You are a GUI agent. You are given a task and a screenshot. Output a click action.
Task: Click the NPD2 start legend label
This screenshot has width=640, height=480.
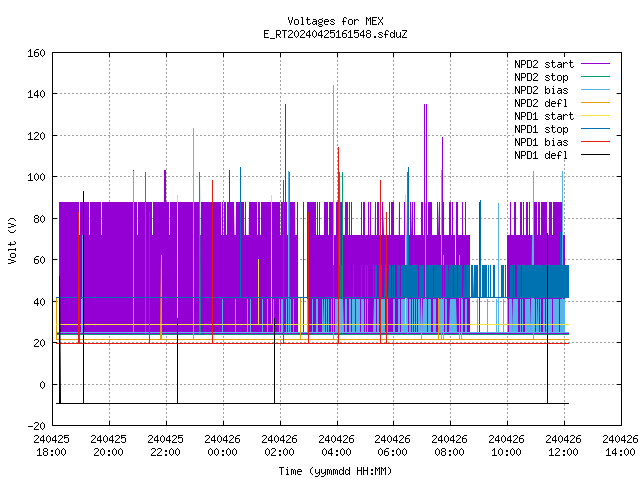(x=544, y=64)
